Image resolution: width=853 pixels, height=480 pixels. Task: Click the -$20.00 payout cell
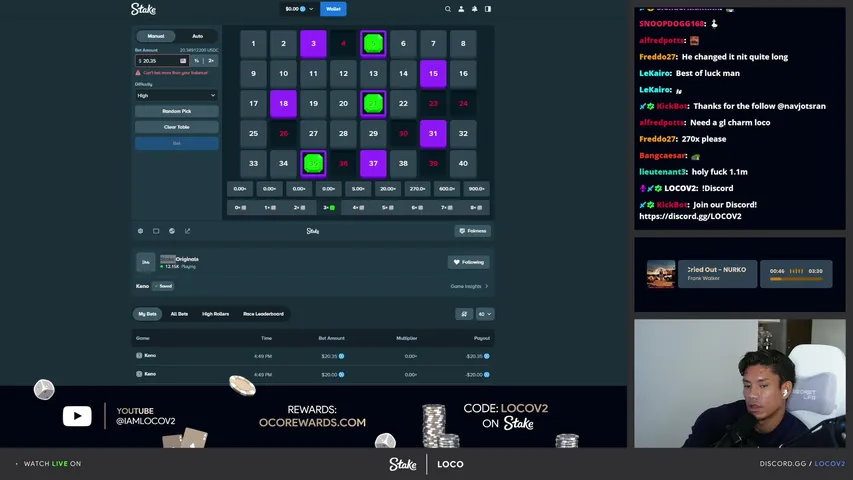(478, 374)
